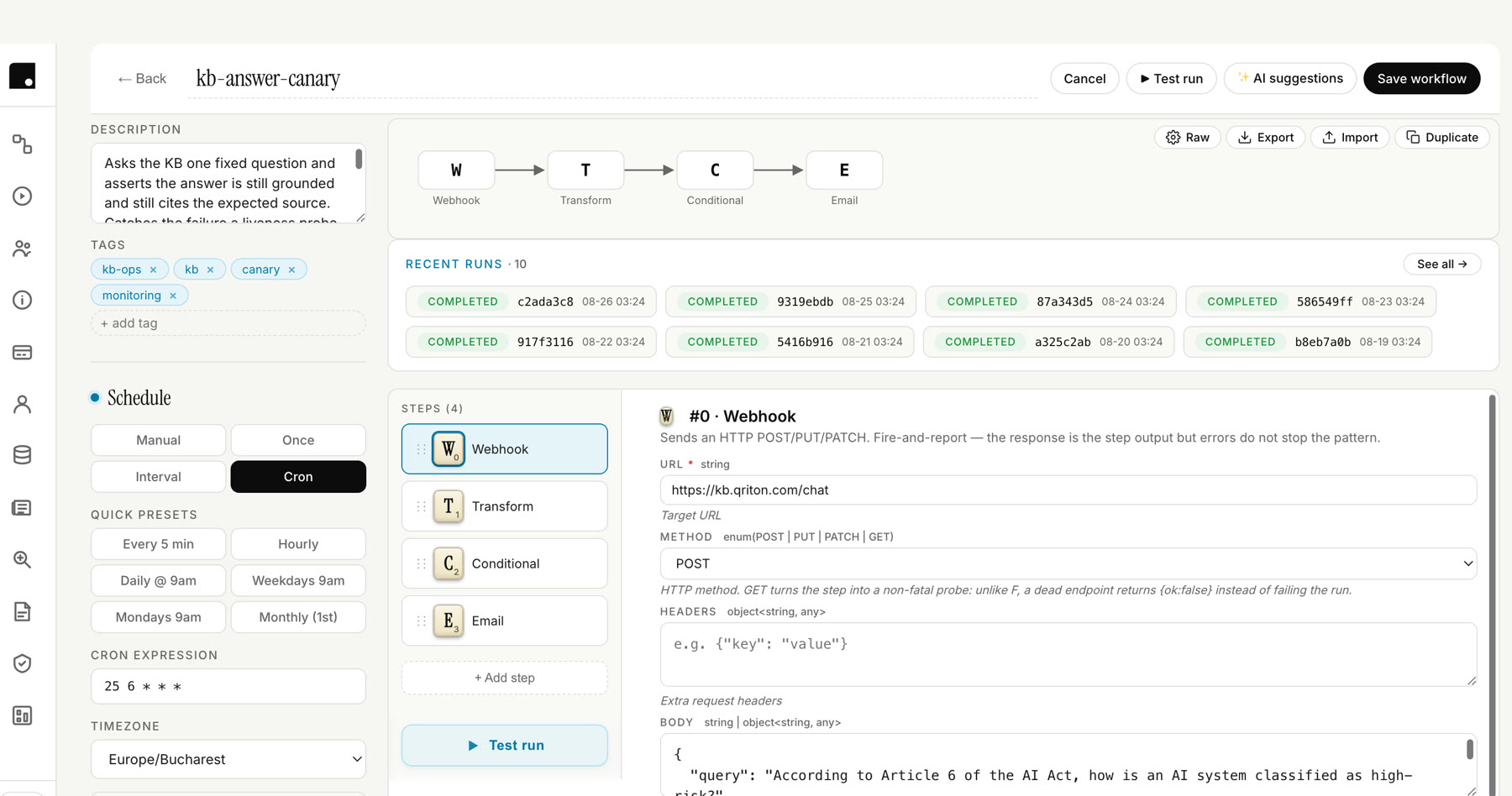Open the single user profile icon in sidebar
The height and width of the screenshot is (796, 1512).
23,404
